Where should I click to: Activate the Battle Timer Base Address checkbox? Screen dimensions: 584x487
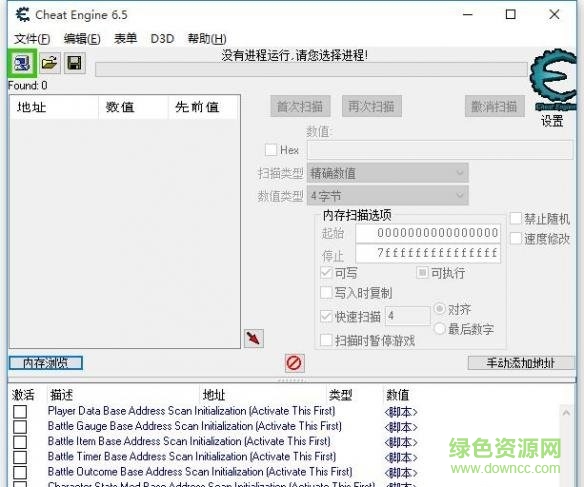click(20, 457)
